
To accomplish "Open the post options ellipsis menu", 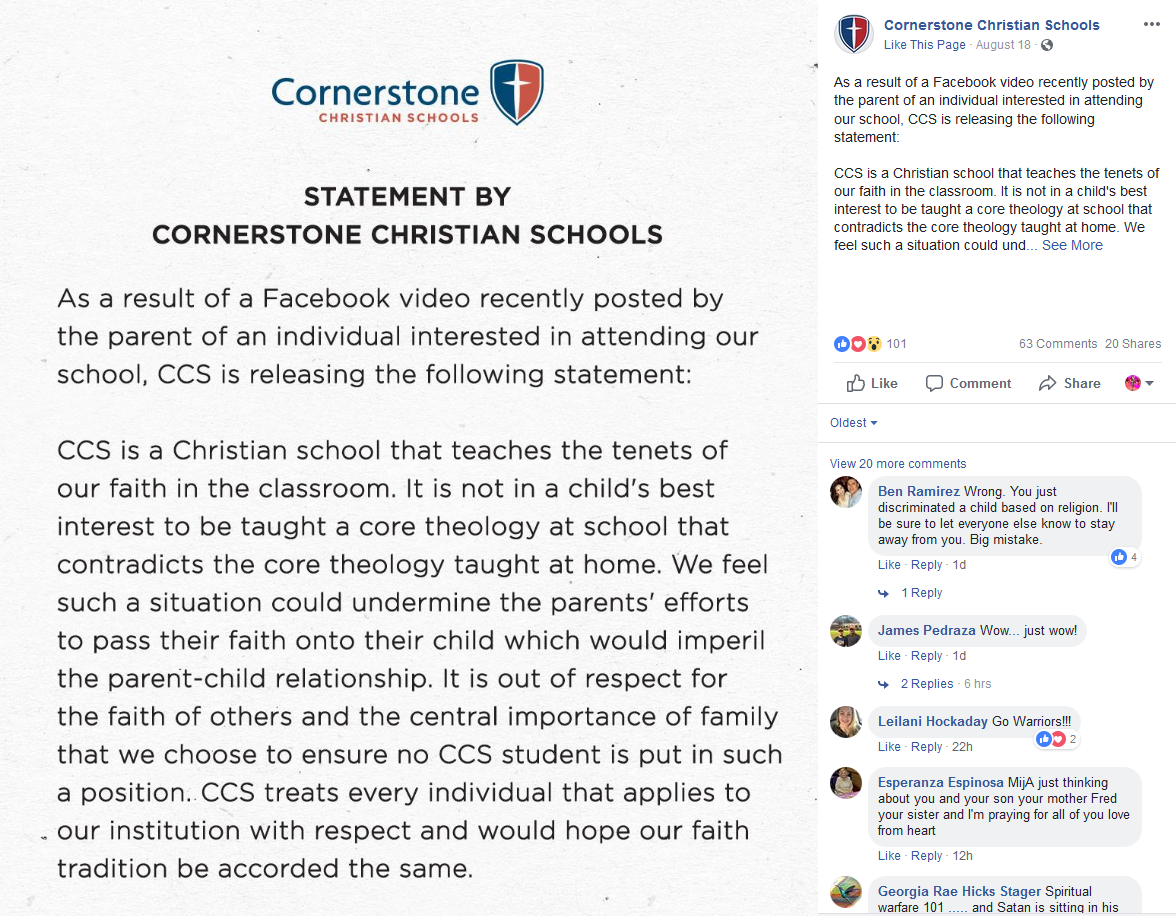I will tap(1151, 25).
